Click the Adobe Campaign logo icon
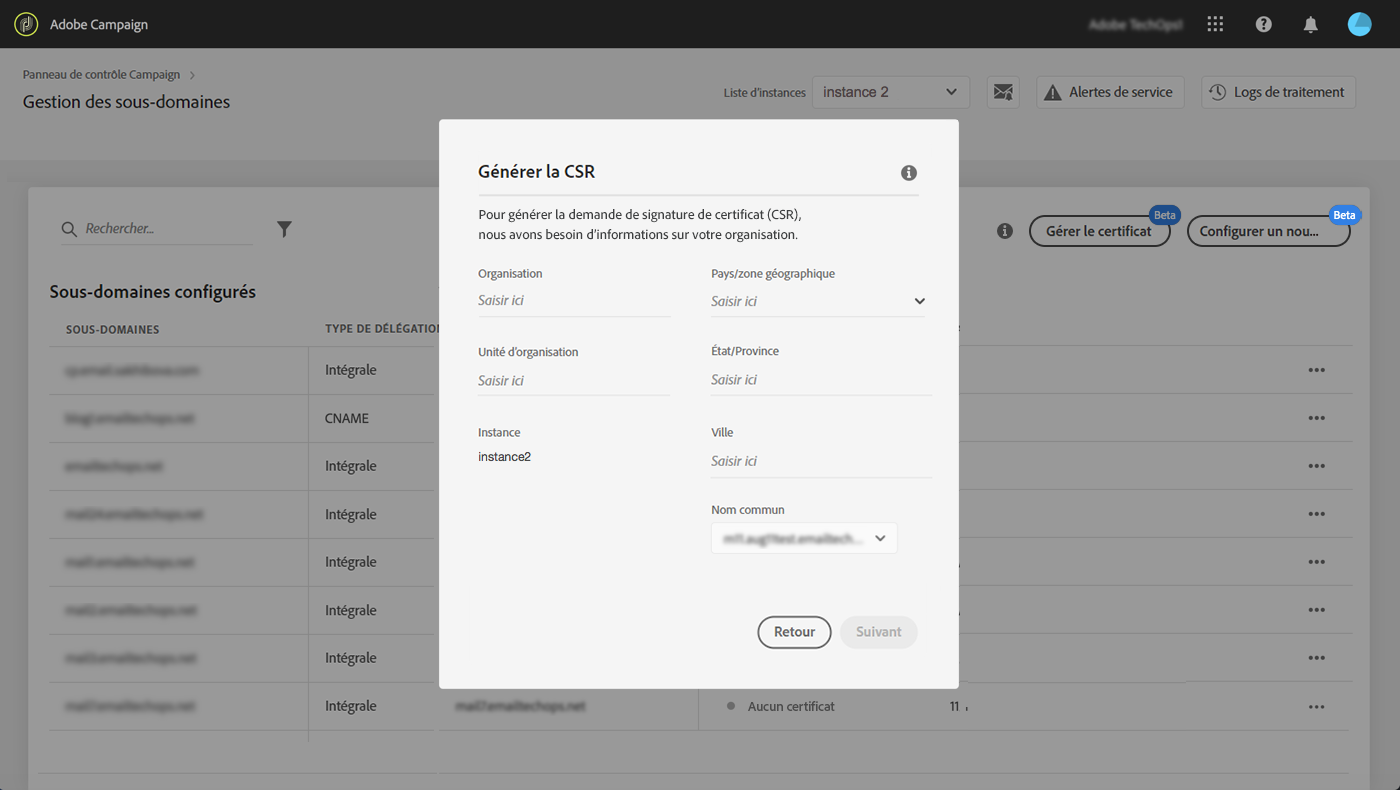1400x790 pixels. [26, 24]
